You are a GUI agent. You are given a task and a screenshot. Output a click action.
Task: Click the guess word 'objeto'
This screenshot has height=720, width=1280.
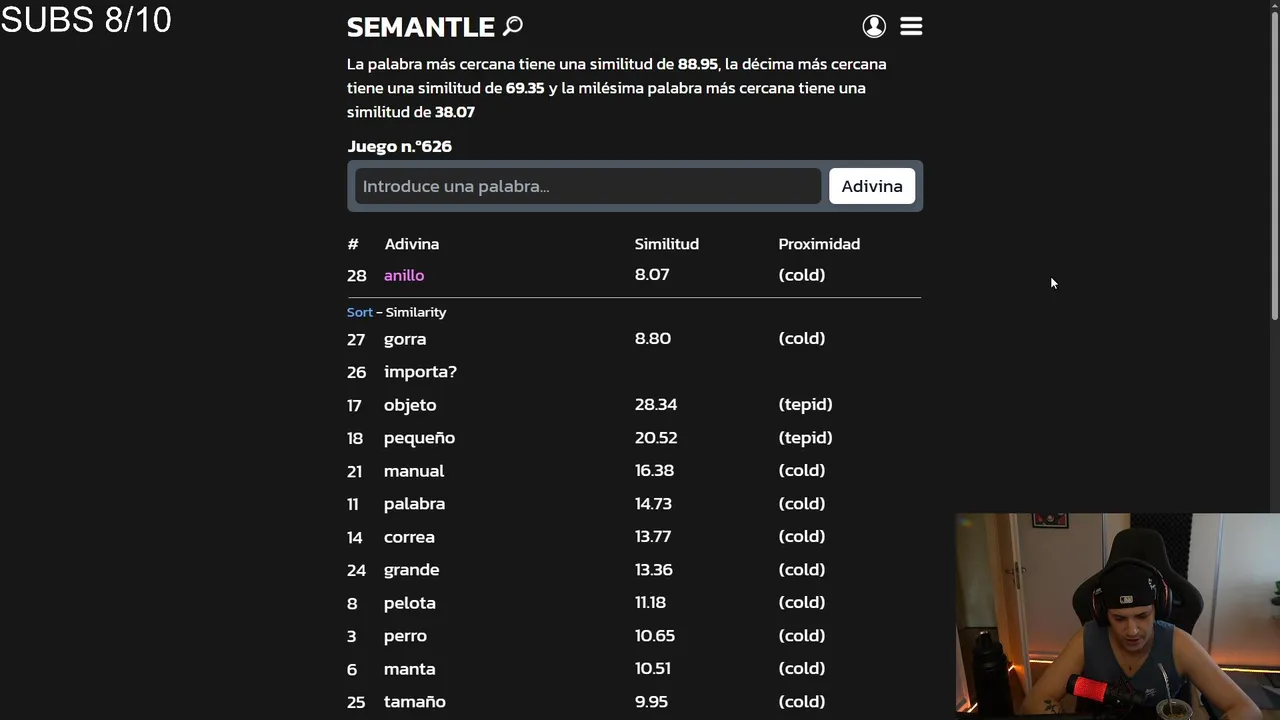[x=410, y=405]
